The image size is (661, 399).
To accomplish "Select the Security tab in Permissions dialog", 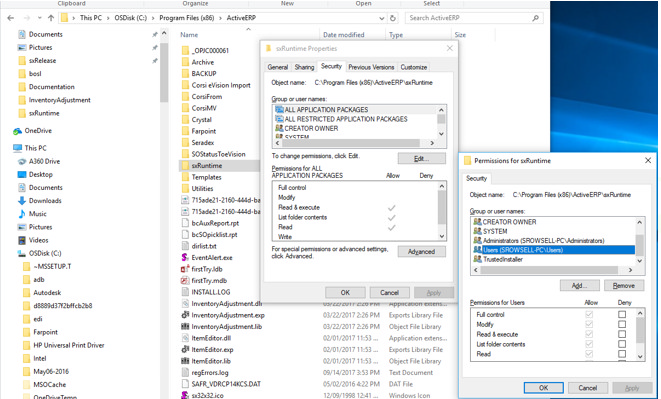I will click(x=476, y=178).
